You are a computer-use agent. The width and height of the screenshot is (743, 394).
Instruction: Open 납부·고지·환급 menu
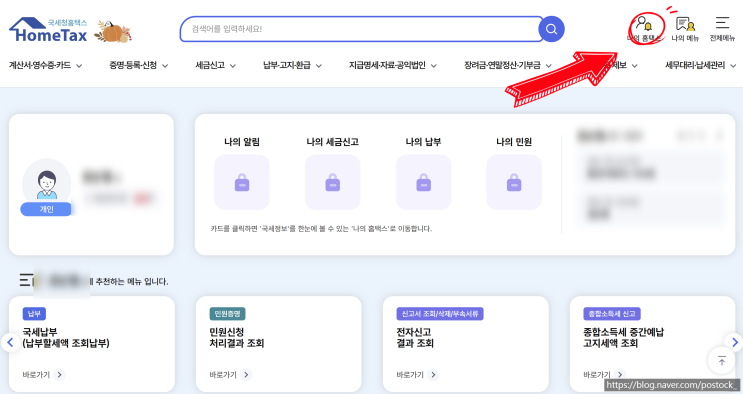click(287, 65)
